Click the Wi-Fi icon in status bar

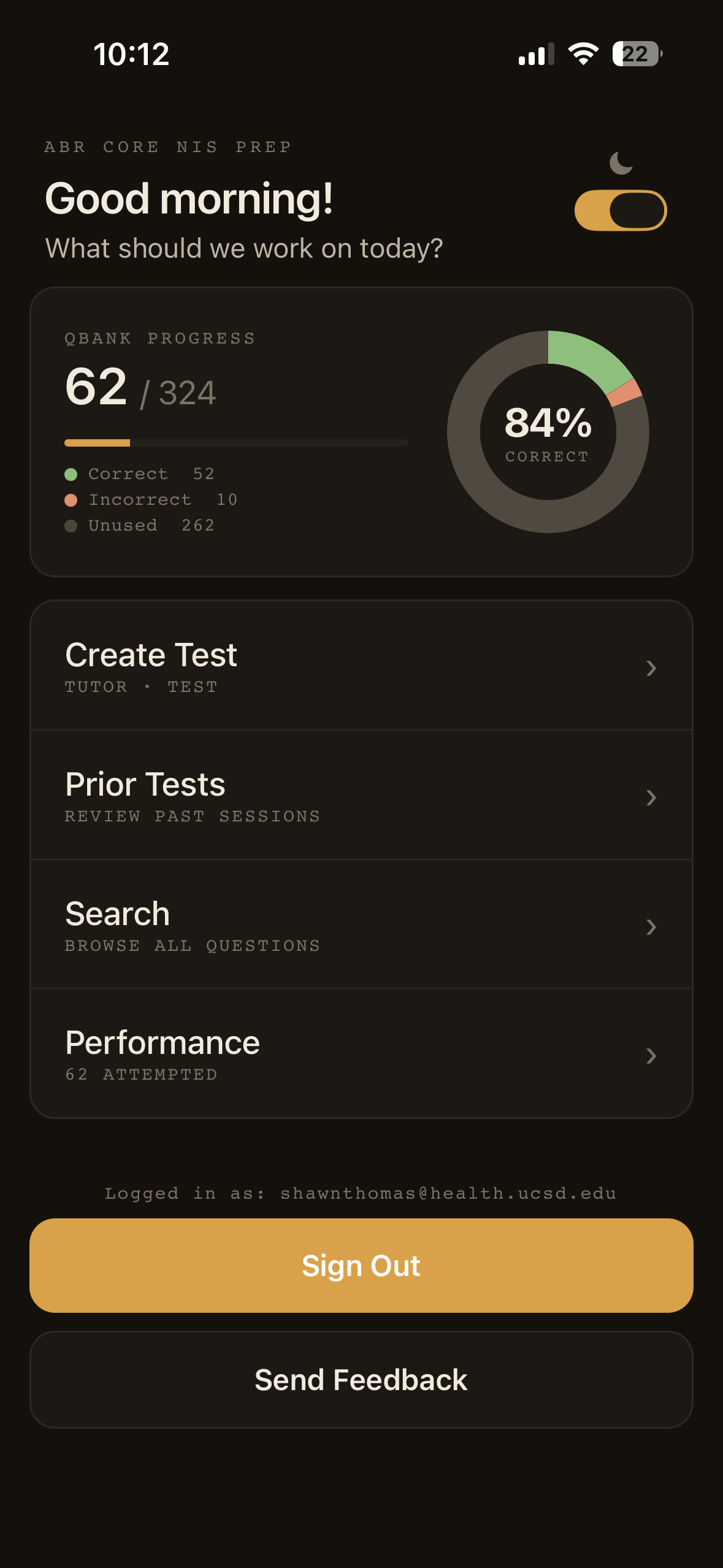582,55
